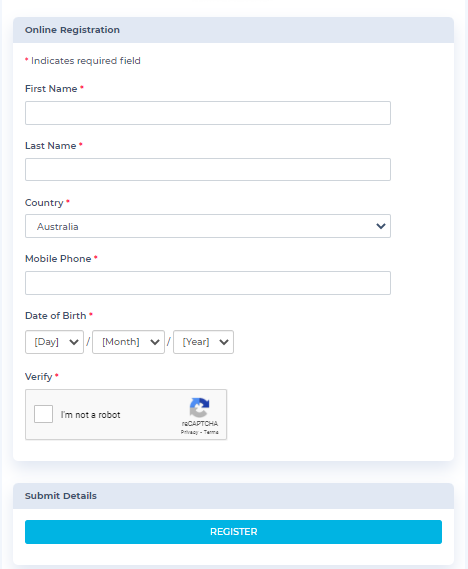Click the Last Name field label

(x=51, y=146)
